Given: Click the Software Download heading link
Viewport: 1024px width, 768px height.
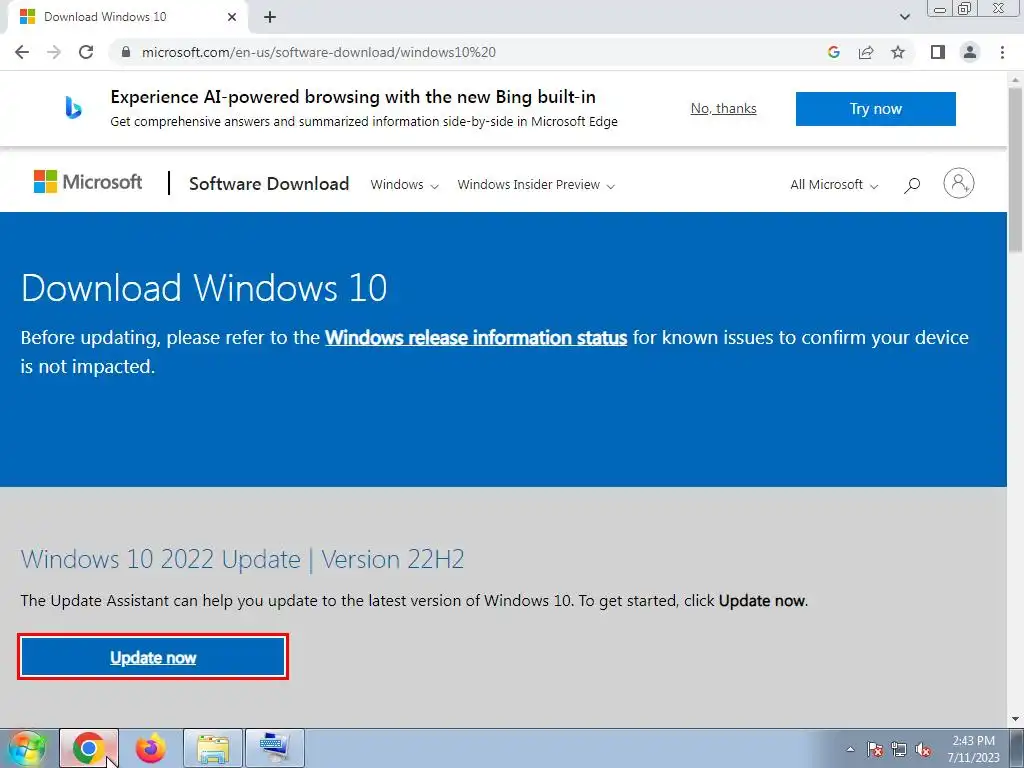Looking at the screenshot, I should coord(269,184).
